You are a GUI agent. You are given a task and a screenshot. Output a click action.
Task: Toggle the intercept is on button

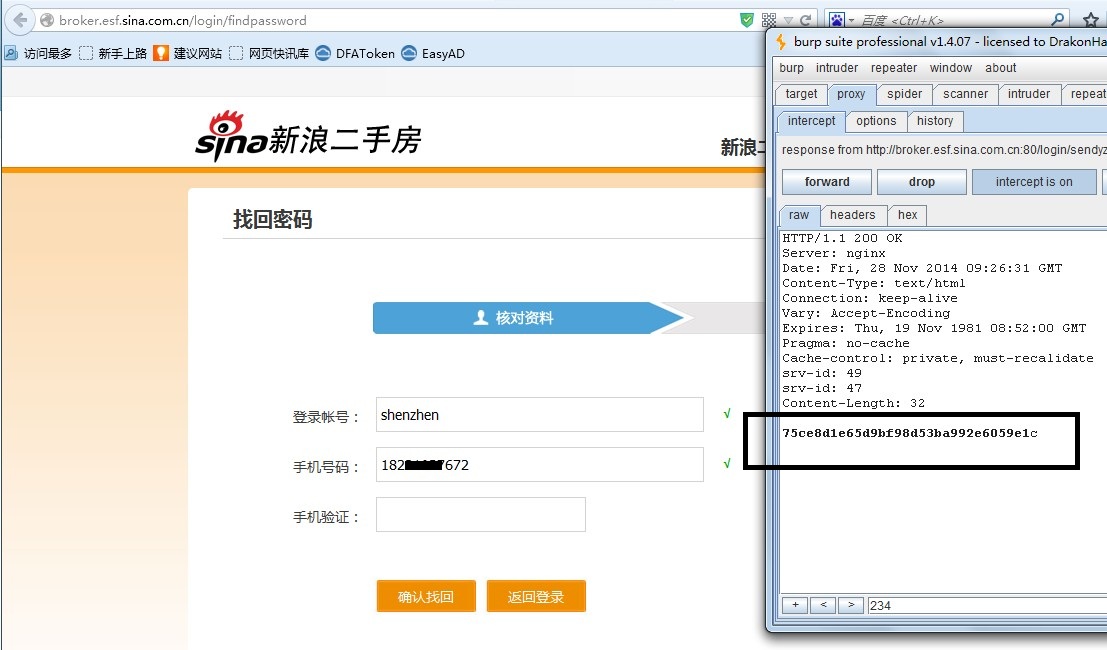pyautogui.click(x=1034, y=181)
